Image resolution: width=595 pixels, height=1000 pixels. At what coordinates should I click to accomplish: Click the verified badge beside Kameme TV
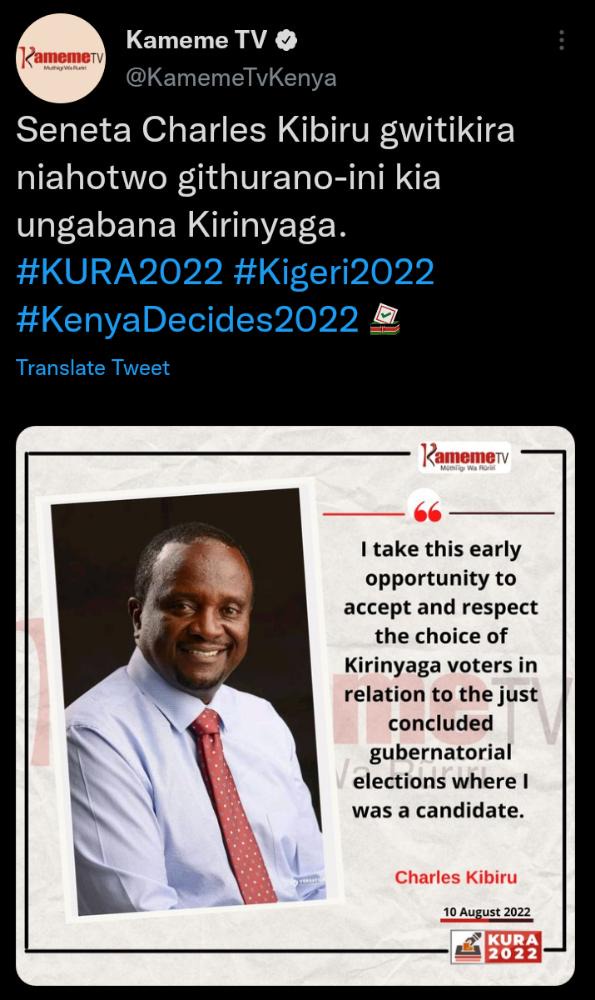pyautogui.click(x=286, y=40)
